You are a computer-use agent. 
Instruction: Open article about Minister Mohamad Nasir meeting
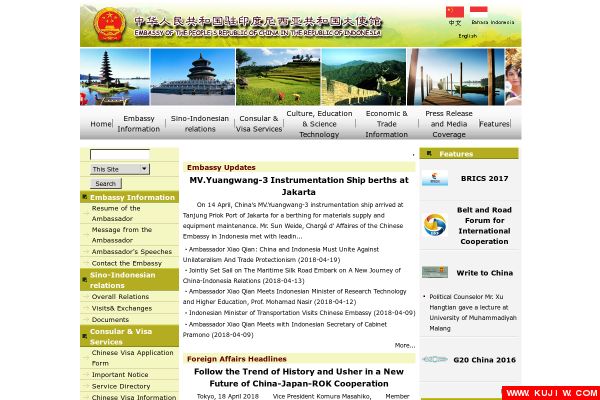(x=295, y=296)
